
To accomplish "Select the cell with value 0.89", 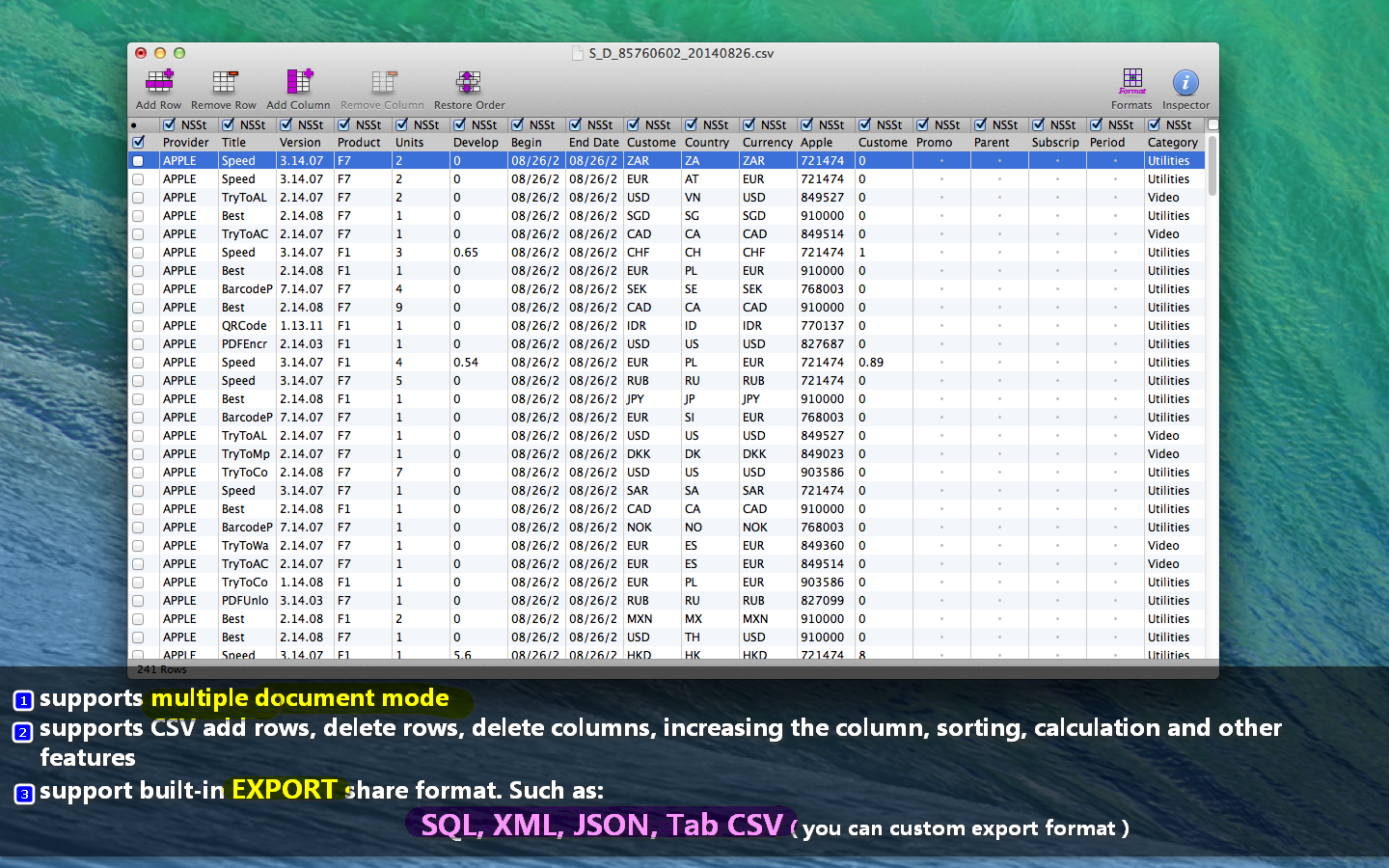I will [x=871, y=363].
